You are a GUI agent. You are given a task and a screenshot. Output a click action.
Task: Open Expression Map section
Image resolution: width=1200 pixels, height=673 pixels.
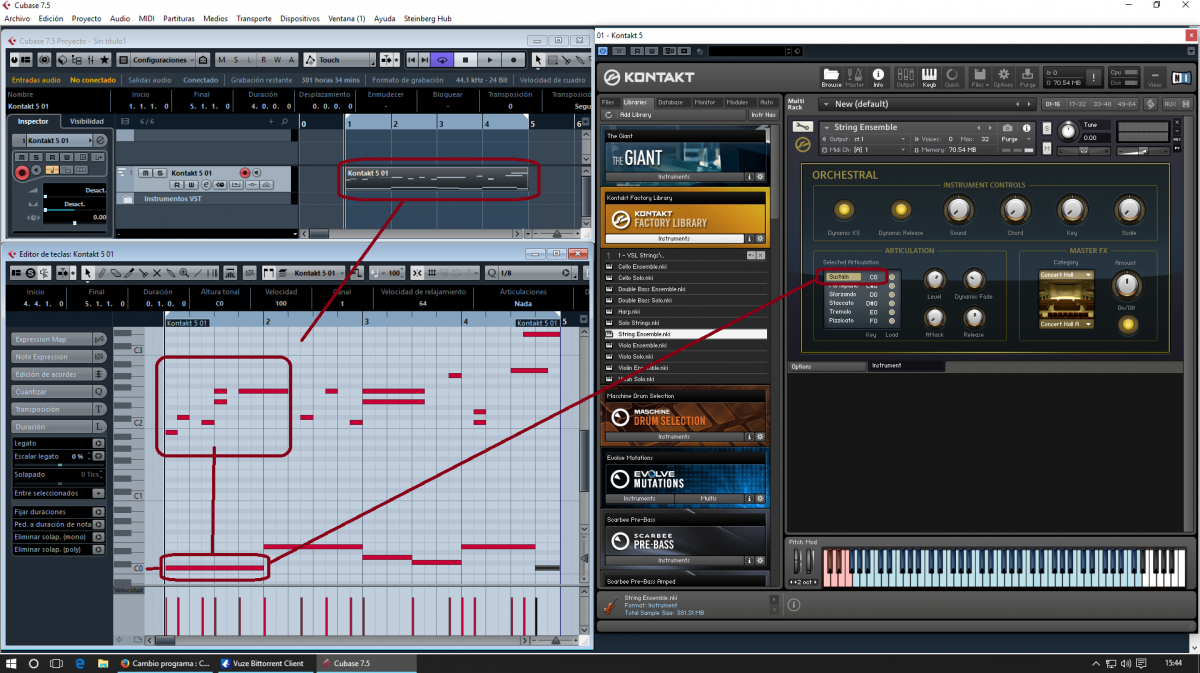click(58, 339)
